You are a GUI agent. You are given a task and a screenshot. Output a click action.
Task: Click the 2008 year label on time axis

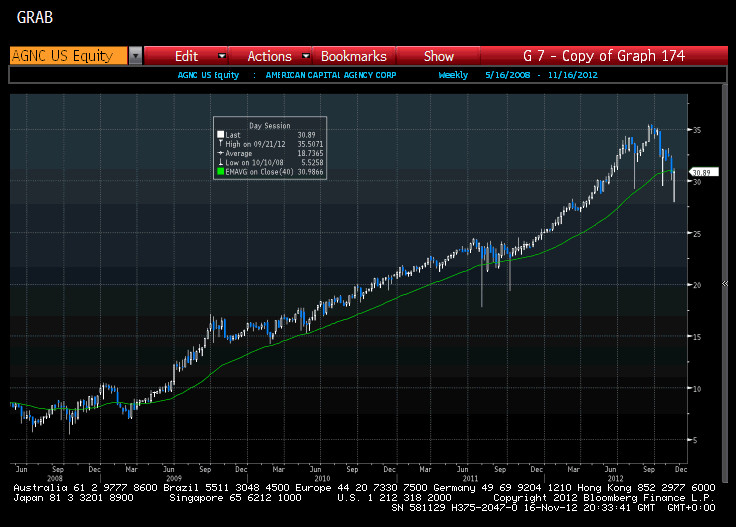(55, 478)
